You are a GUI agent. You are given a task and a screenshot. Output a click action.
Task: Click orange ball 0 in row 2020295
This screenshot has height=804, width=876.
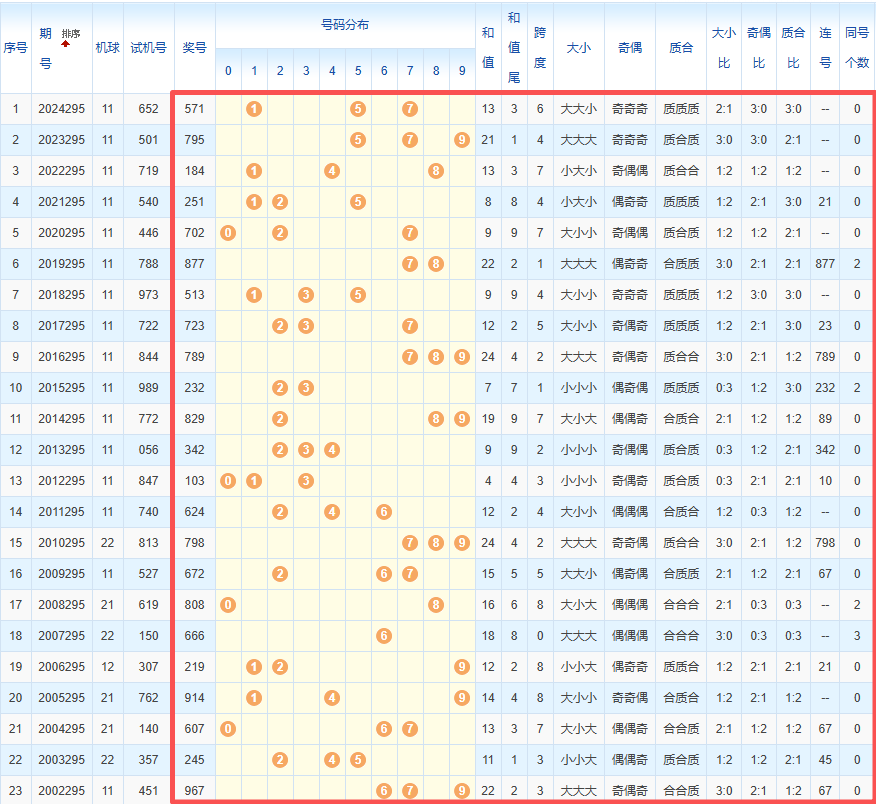point(228,233)
